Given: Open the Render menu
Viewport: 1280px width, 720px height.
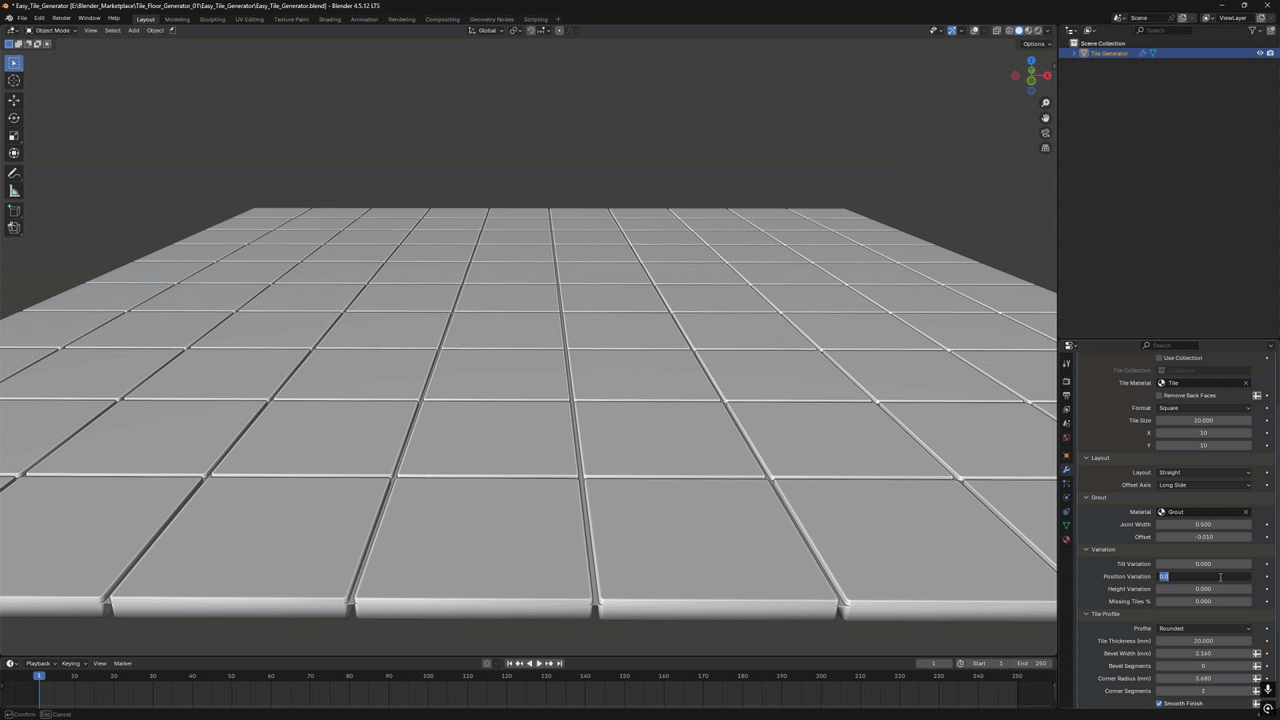Looking at the screenshot, I should click(x=61, y=18).
